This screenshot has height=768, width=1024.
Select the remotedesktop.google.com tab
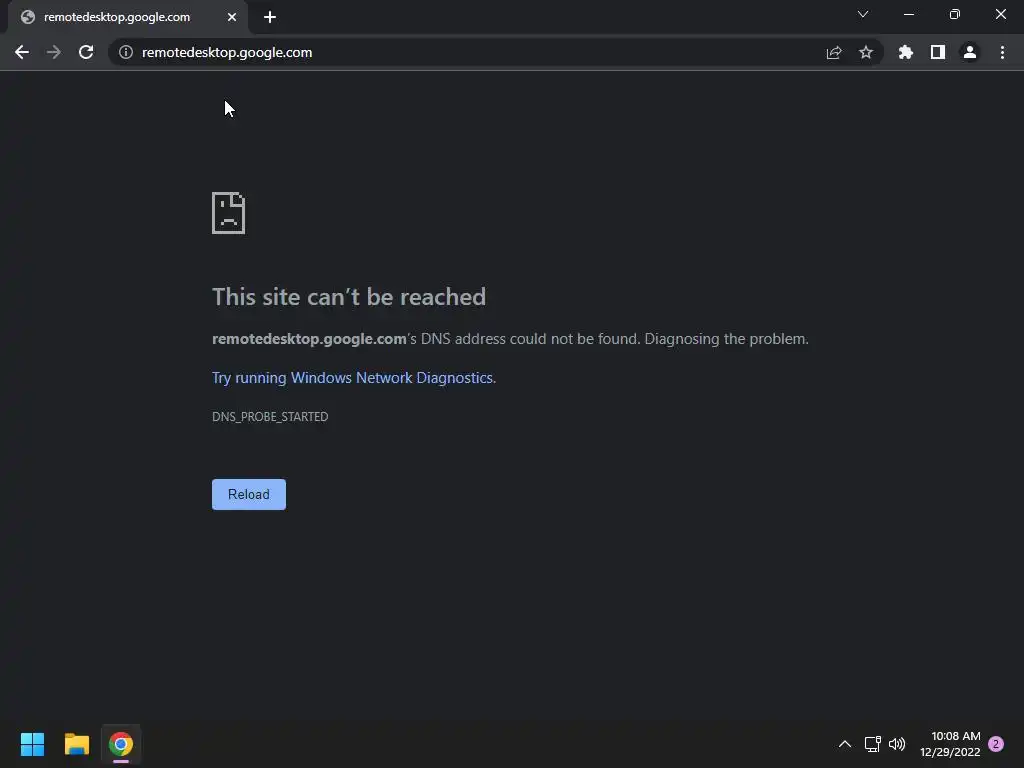(127, 17)
